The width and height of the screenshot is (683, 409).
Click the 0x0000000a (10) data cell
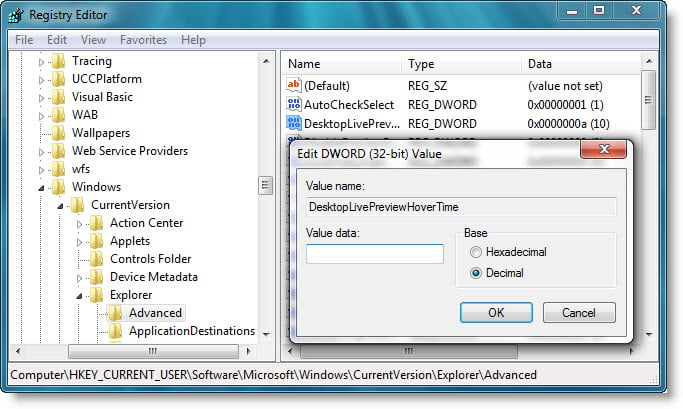[568, 124]
